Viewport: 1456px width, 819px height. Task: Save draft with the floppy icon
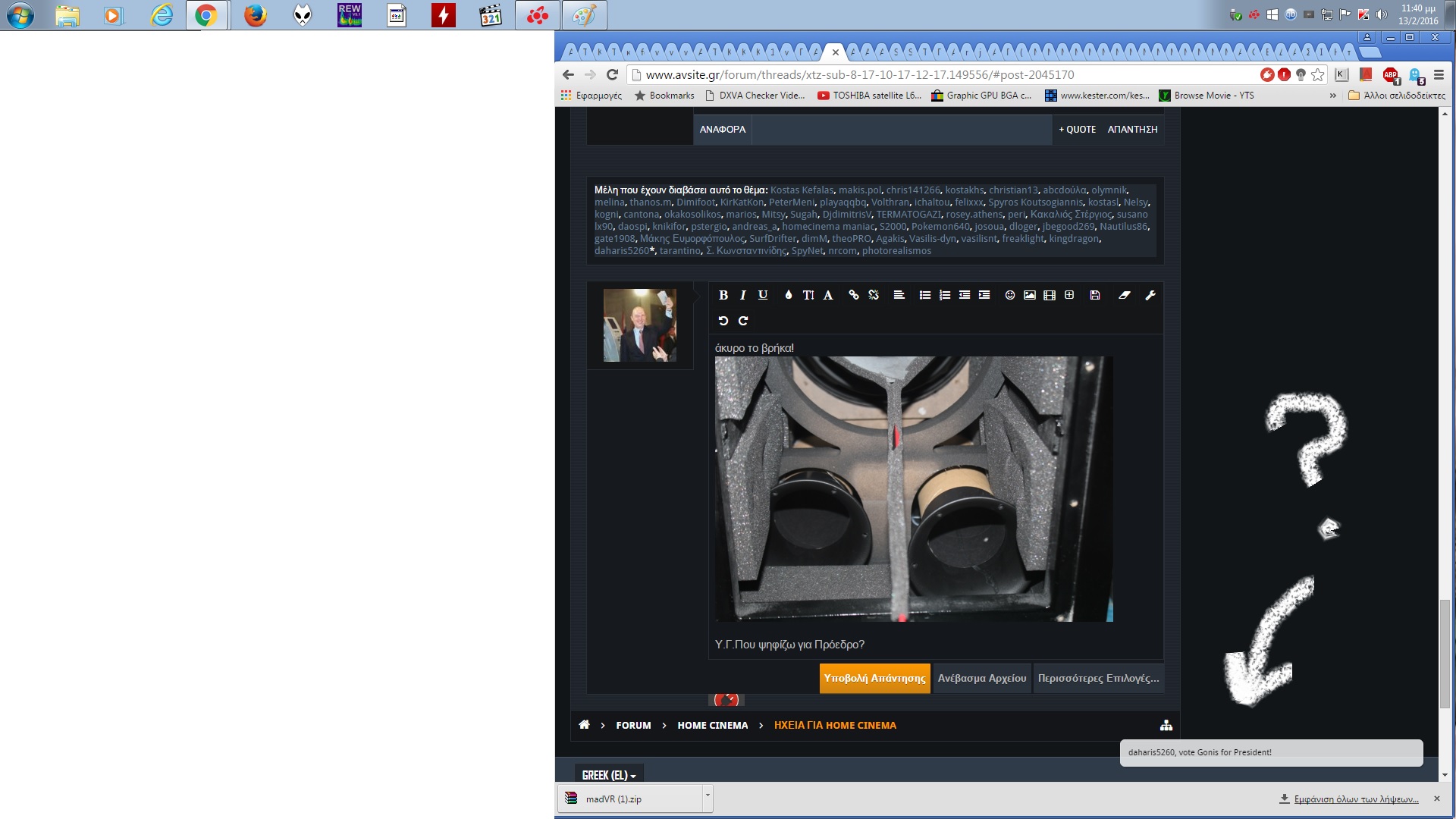pyautogui.click(x=1095, y=295)
